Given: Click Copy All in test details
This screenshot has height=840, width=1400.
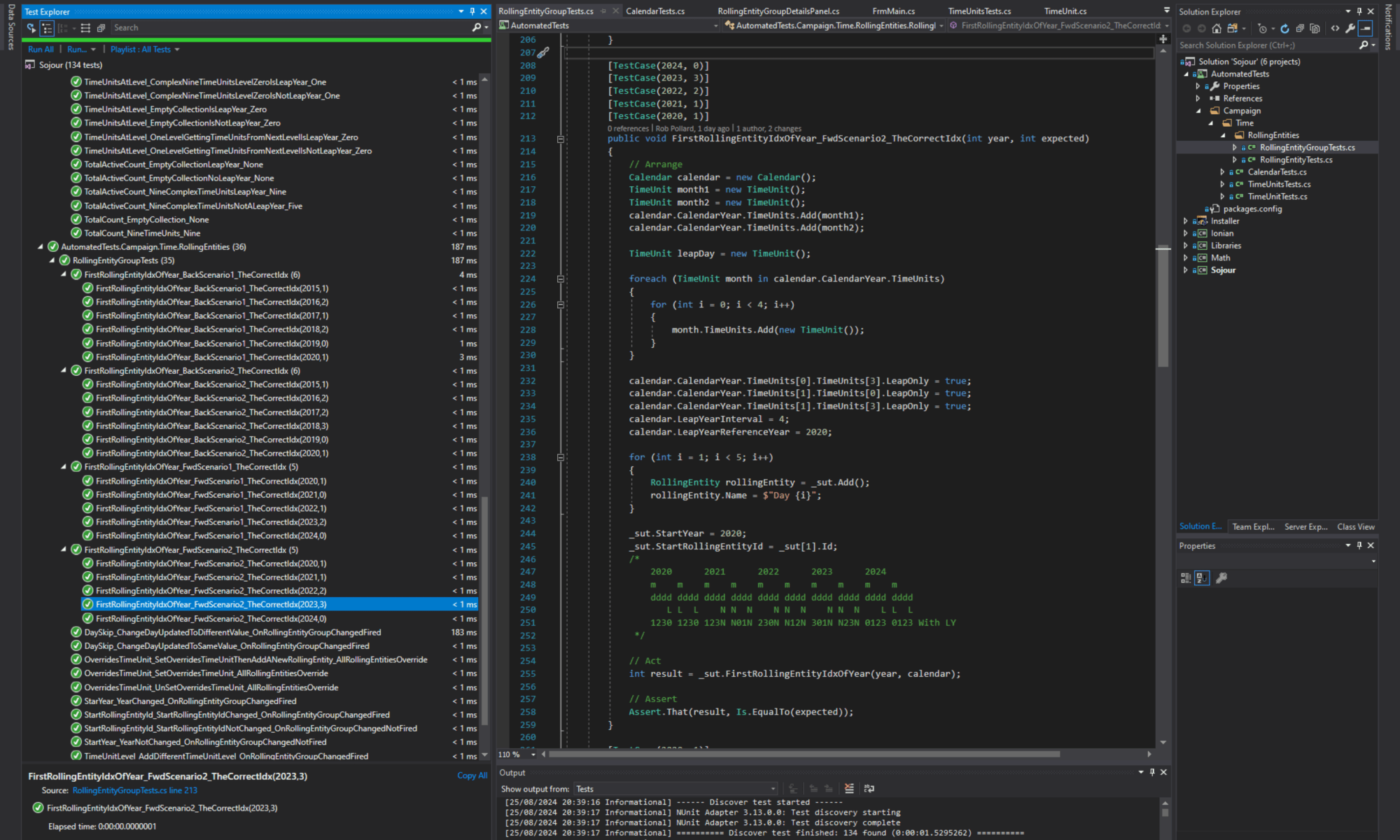Looking at the screenshot, I should pos(471,776).
